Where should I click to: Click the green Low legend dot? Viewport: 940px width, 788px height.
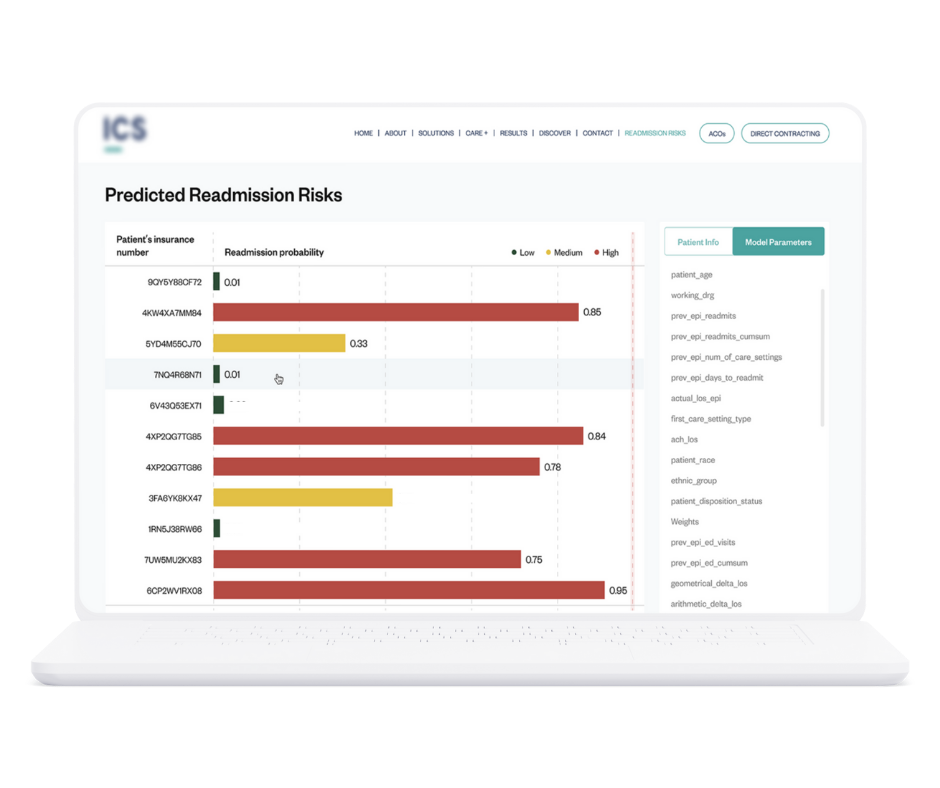(x=514, y=253)
